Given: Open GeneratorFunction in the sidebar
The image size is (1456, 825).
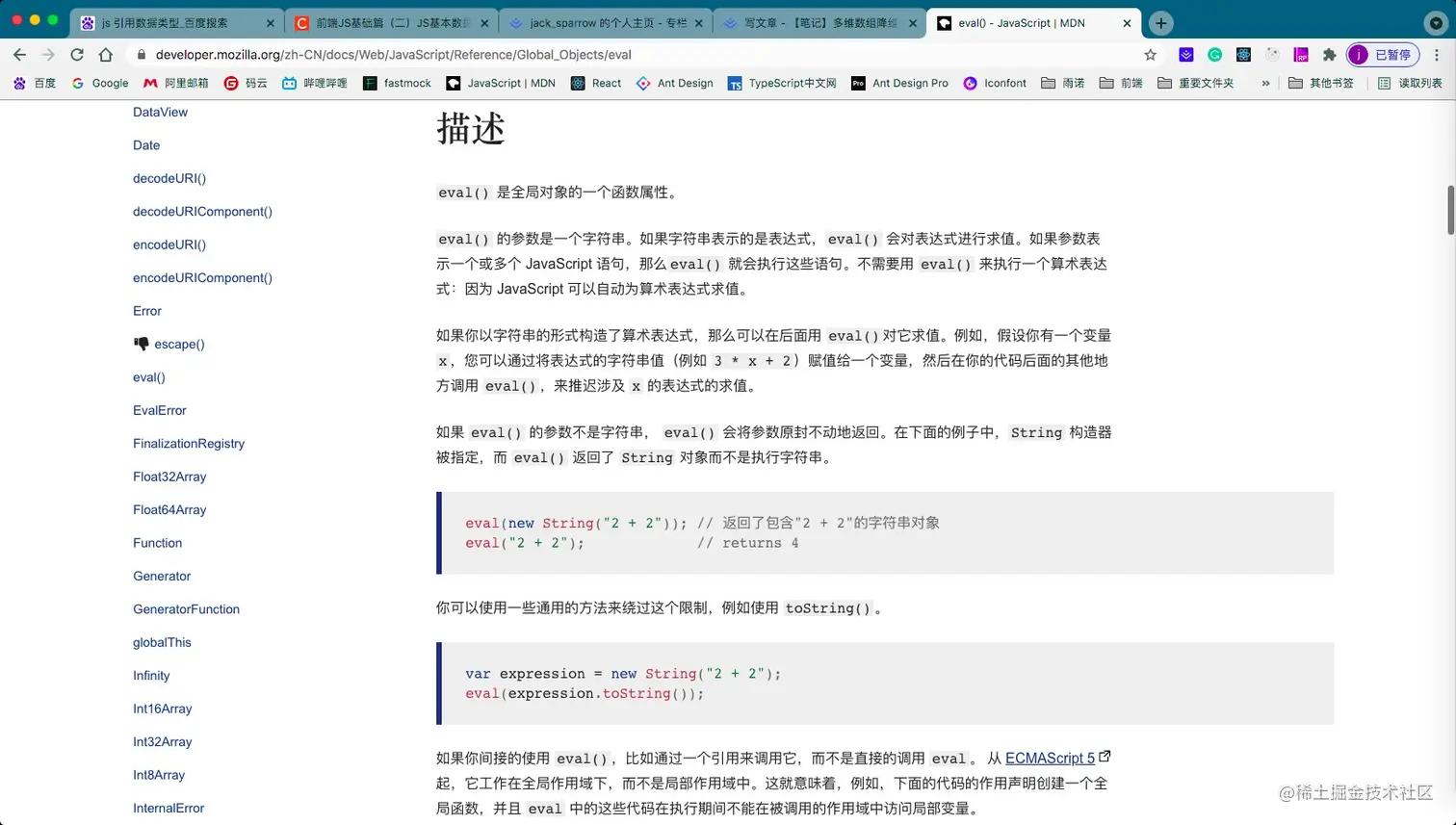Looking at the screenshot, I should [186, 609].
